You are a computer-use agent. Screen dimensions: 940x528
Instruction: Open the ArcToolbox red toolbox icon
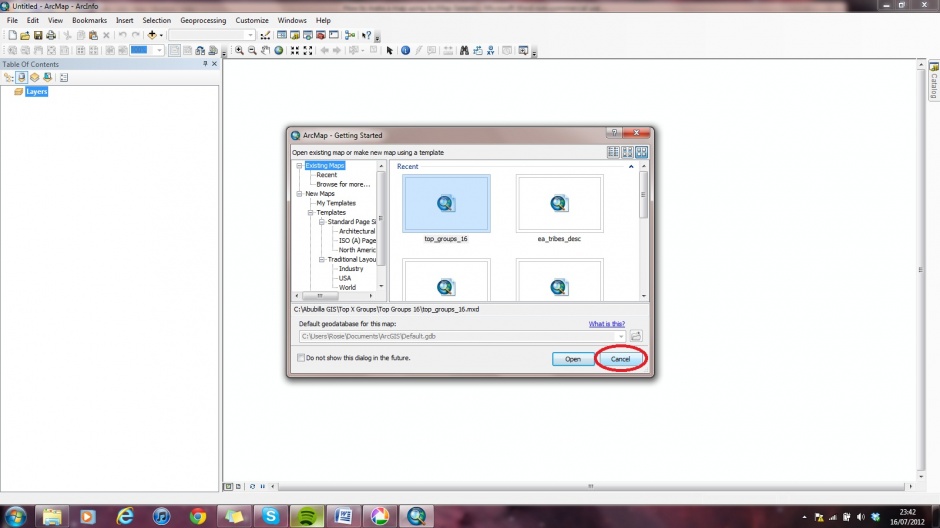point(321,35)
